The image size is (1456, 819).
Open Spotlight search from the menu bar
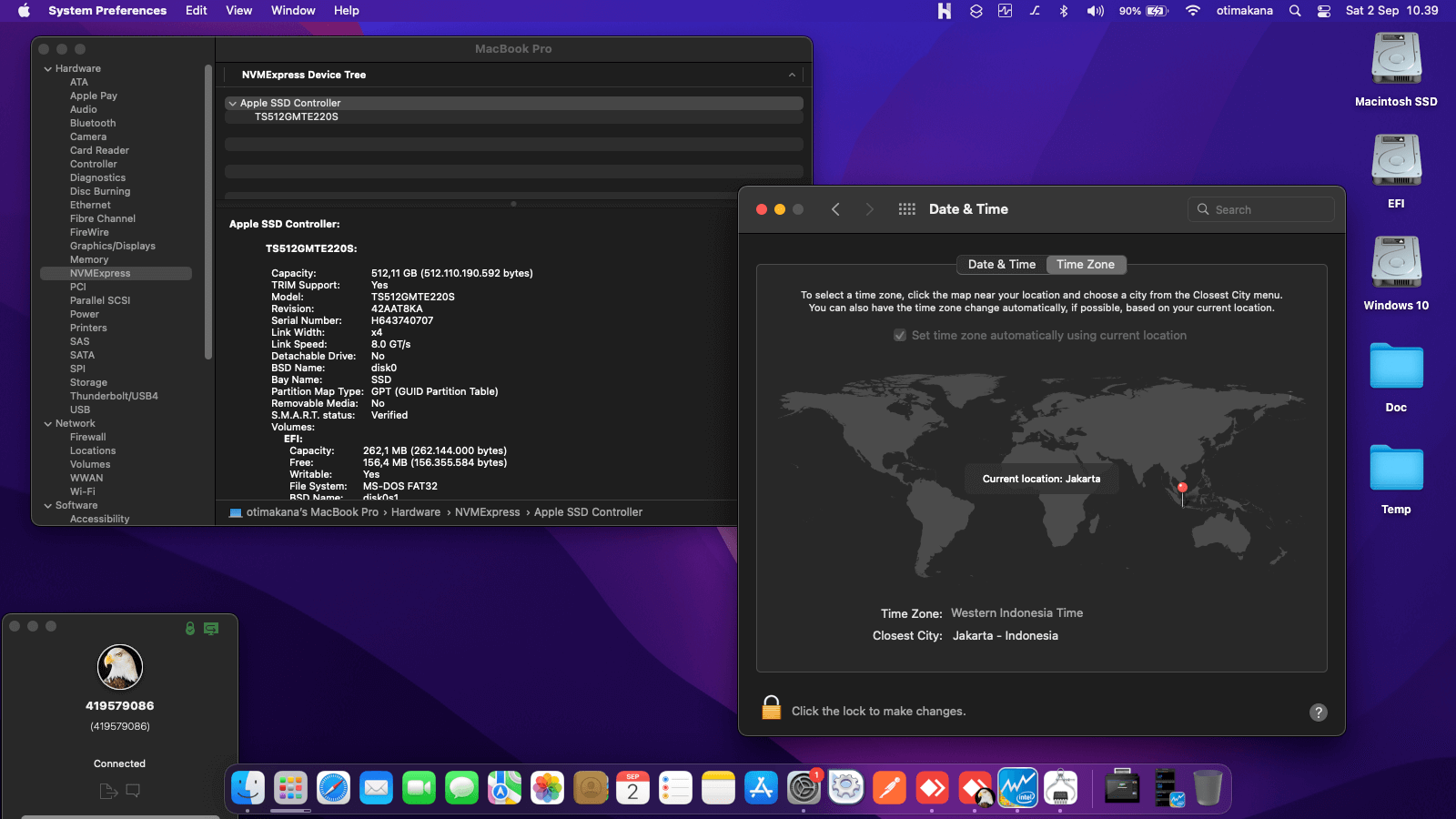[x=1295, y=11]
